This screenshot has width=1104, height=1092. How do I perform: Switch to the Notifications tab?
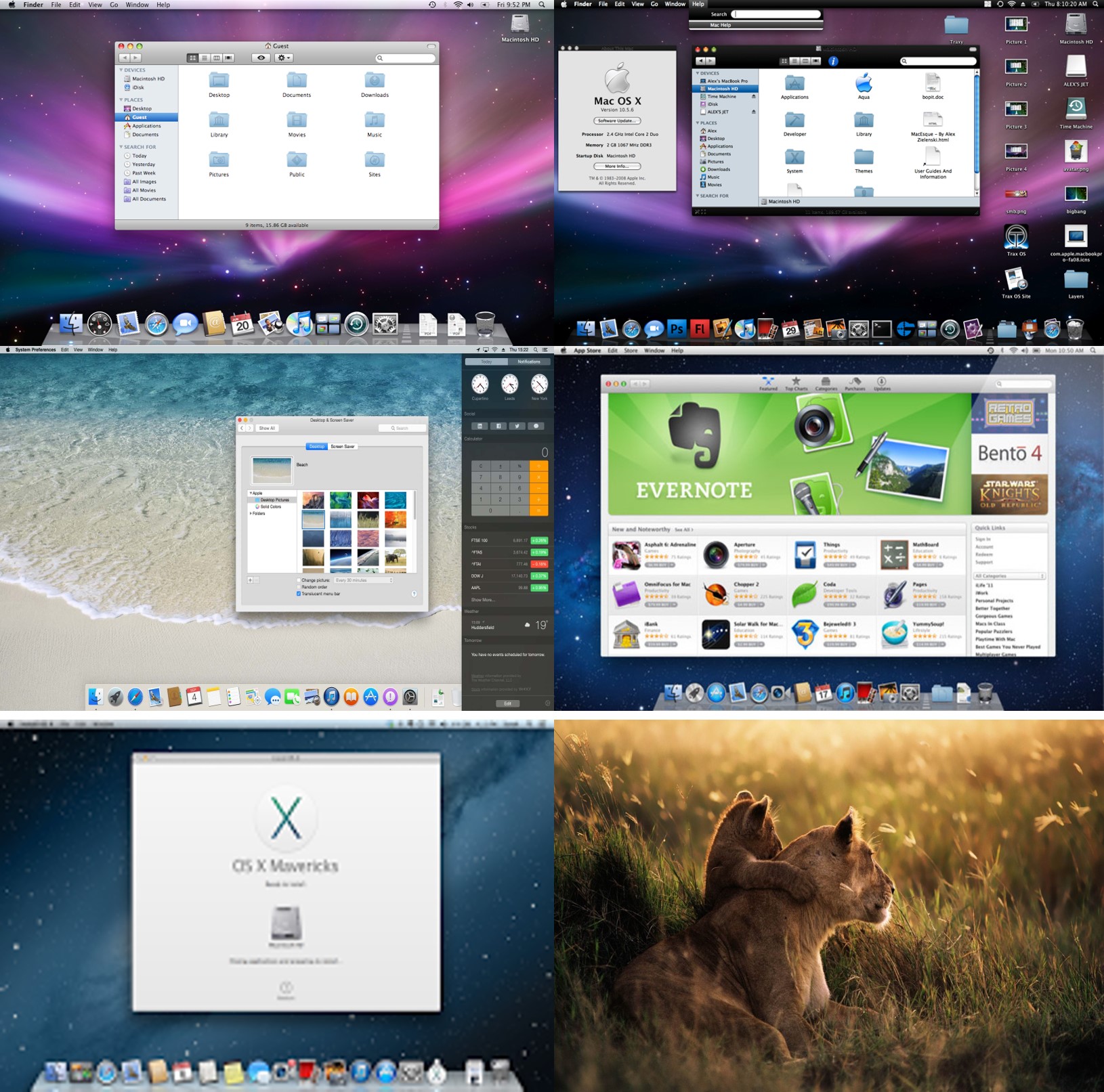click(529, 362)
